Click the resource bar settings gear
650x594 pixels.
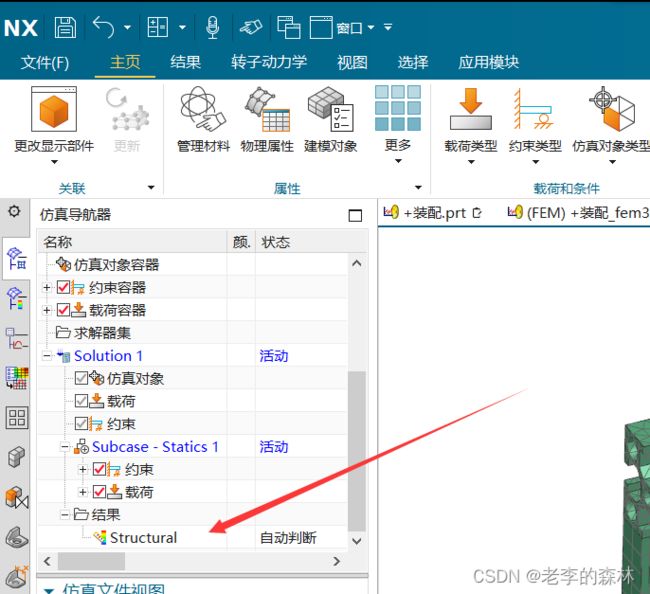pyautogui.click(x=14, y=211)
